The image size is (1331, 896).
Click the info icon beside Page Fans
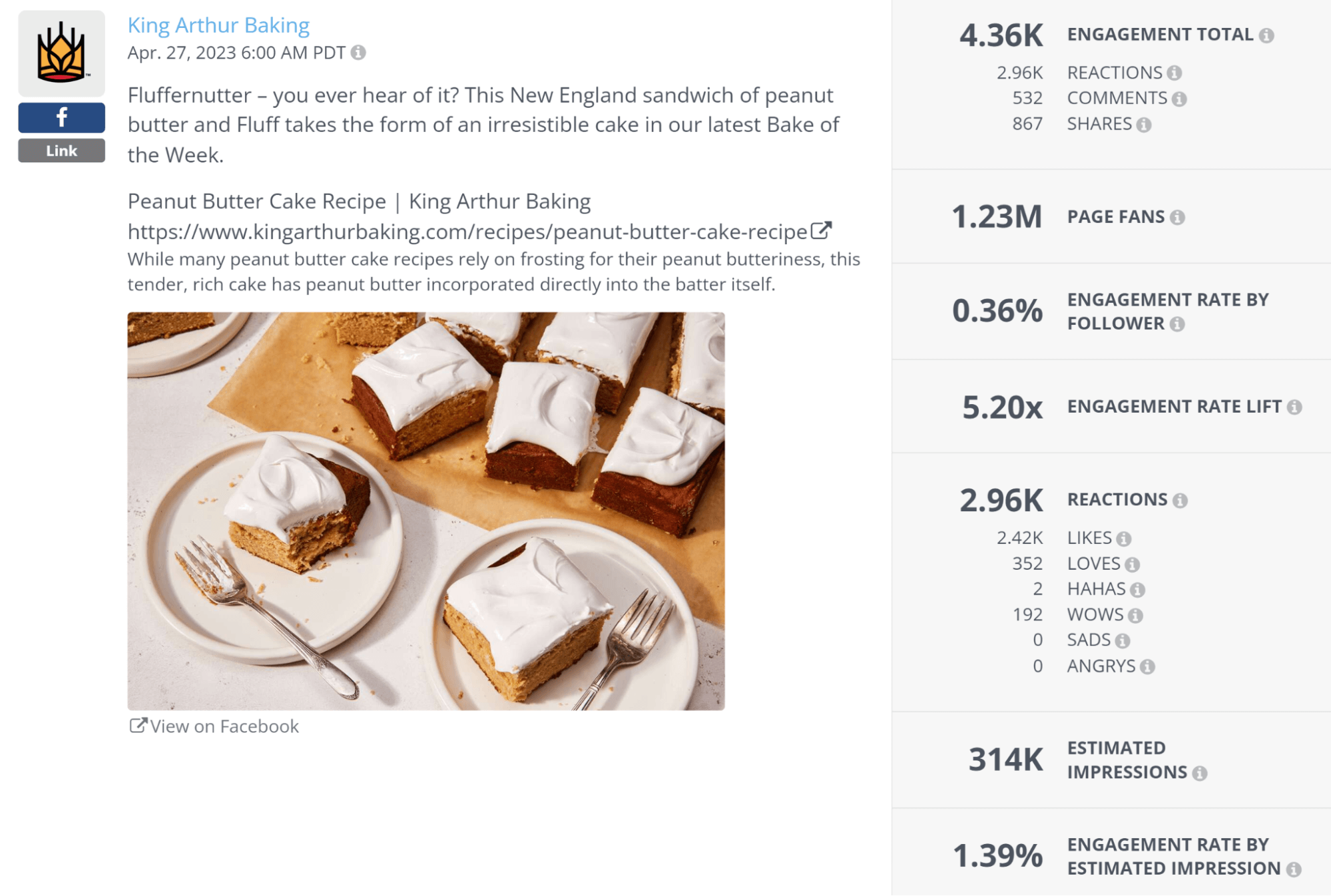(x=1179, y=216)
